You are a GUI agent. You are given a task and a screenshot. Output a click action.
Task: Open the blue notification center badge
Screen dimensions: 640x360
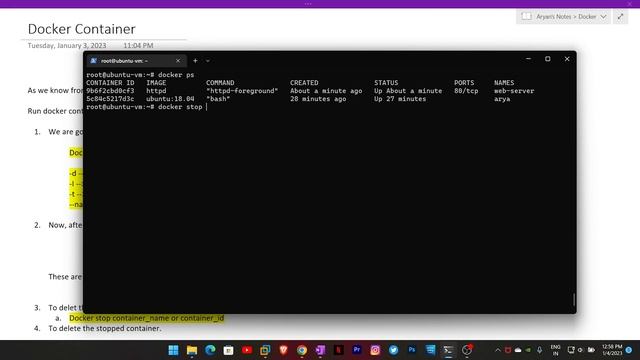[629, 350]
